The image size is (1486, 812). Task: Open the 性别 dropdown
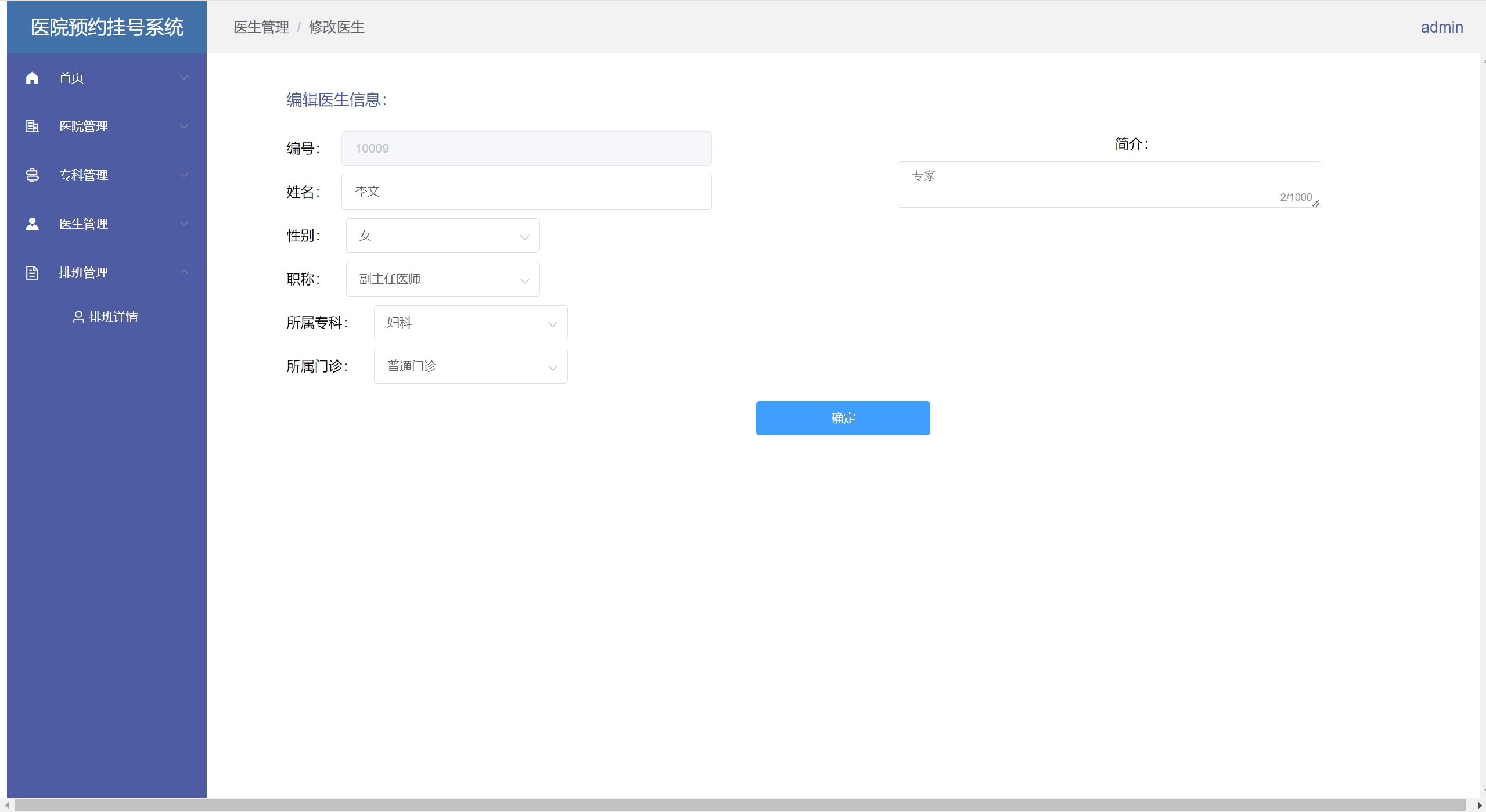pos(442,236)
